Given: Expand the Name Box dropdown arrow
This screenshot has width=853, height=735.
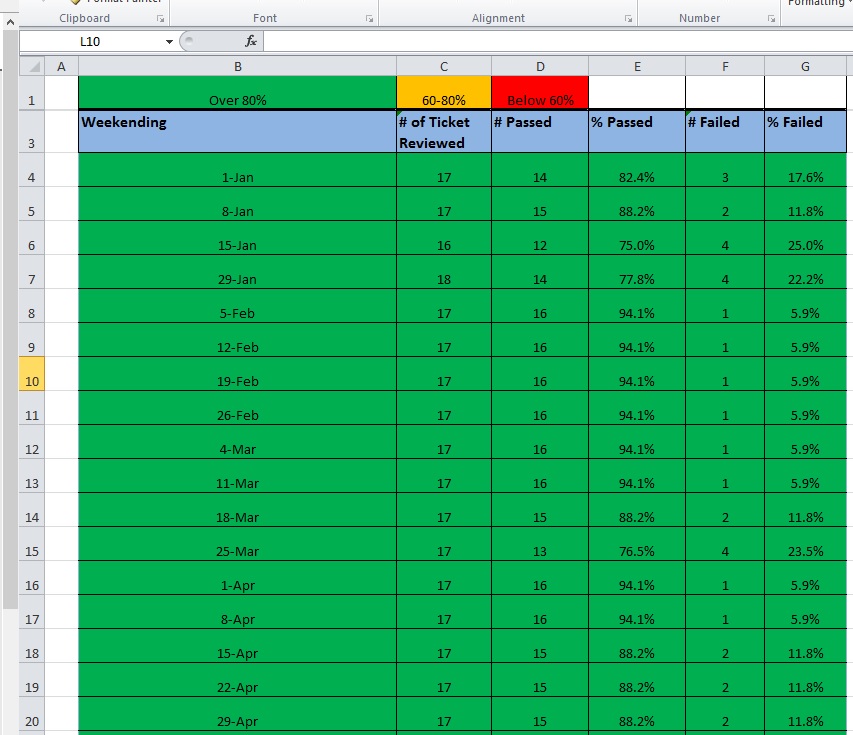Looking at the screenshot, I should coord(169,41).
